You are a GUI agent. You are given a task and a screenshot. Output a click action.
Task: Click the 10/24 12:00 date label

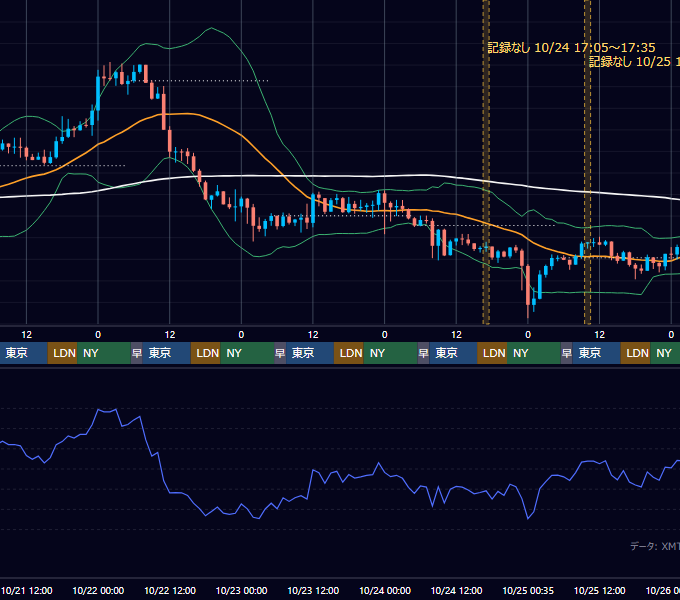pos(456,590)
